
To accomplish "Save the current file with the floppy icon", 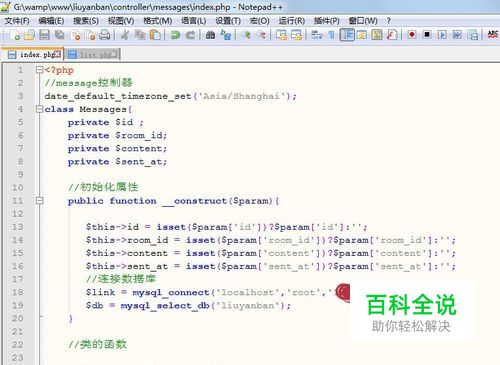I will [x=44, y=35].
